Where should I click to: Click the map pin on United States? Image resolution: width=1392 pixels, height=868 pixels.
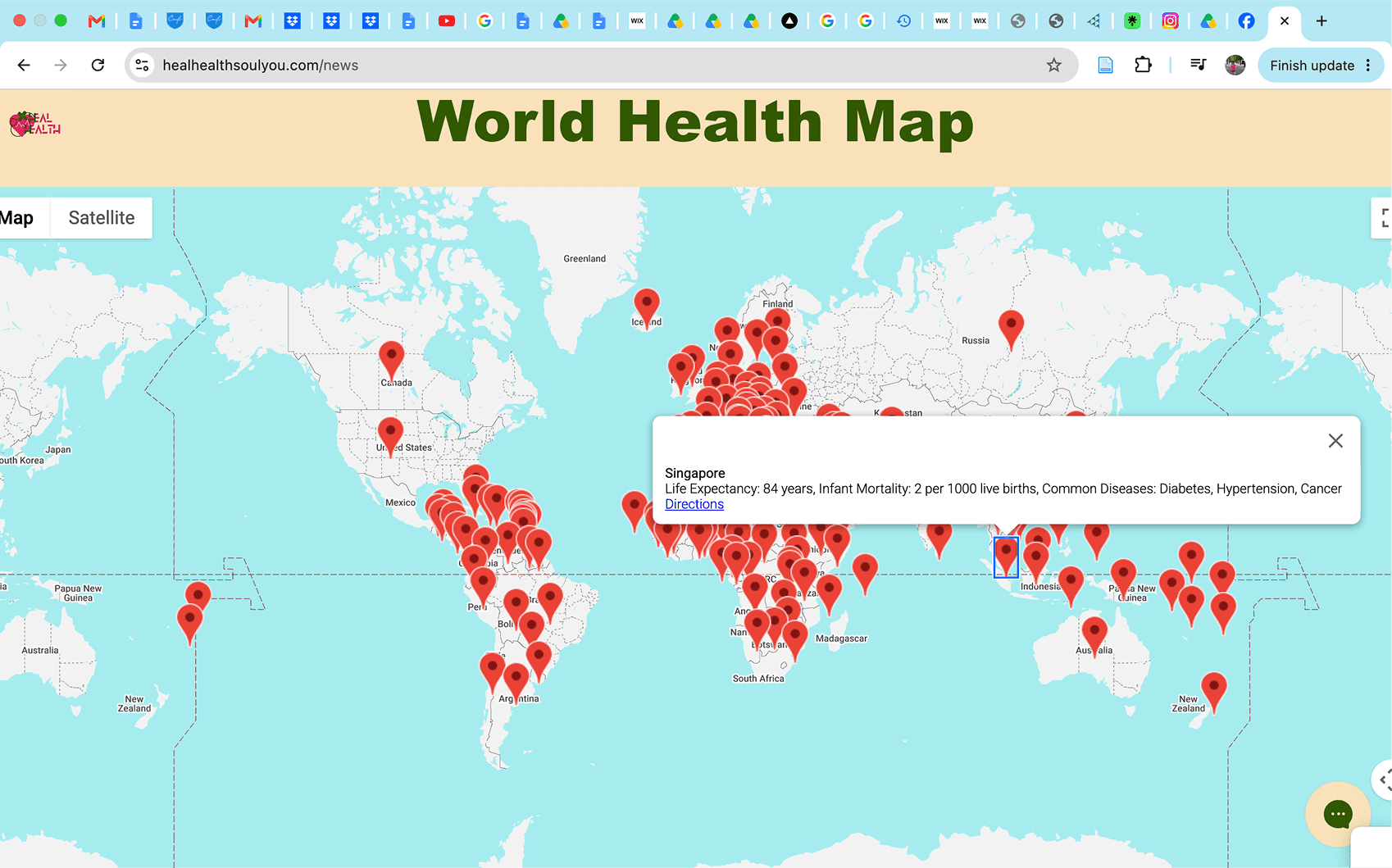pos(390,437)
